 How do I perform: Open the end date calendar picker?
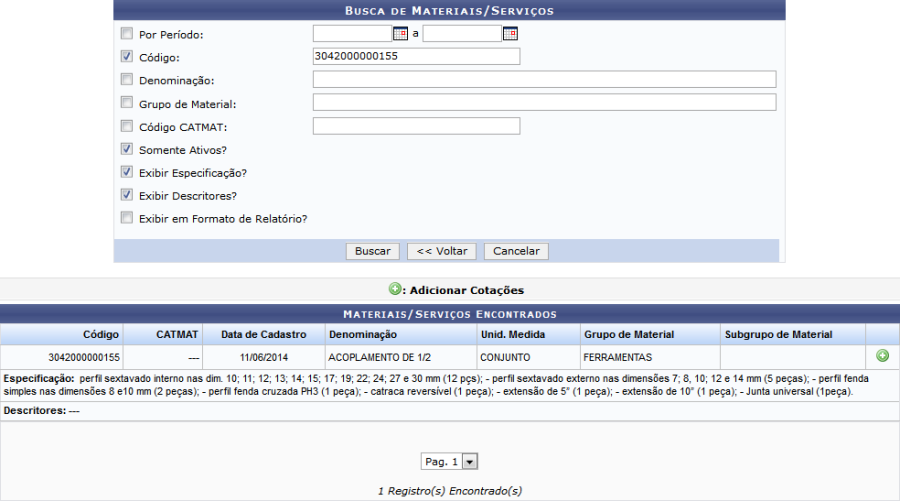pyautogui.click(x=510, y=34)
